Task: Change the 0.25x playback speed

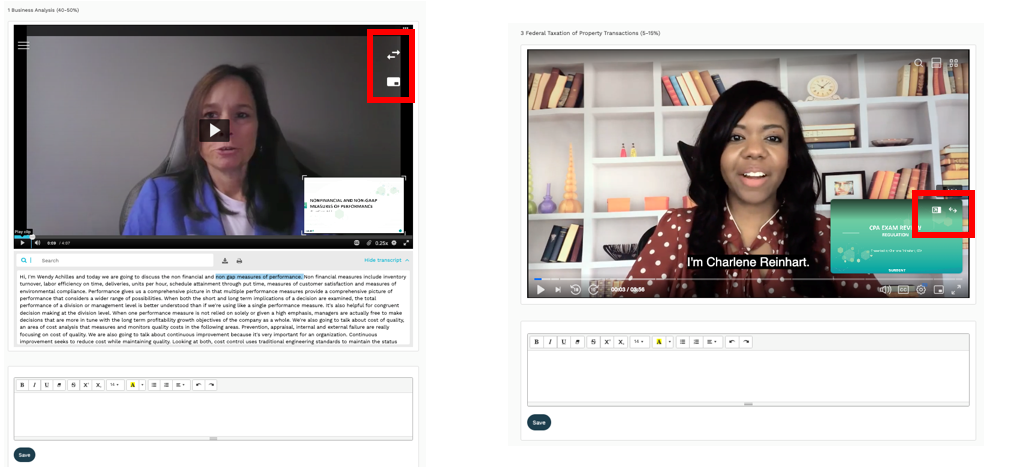Action: point(382,243)
